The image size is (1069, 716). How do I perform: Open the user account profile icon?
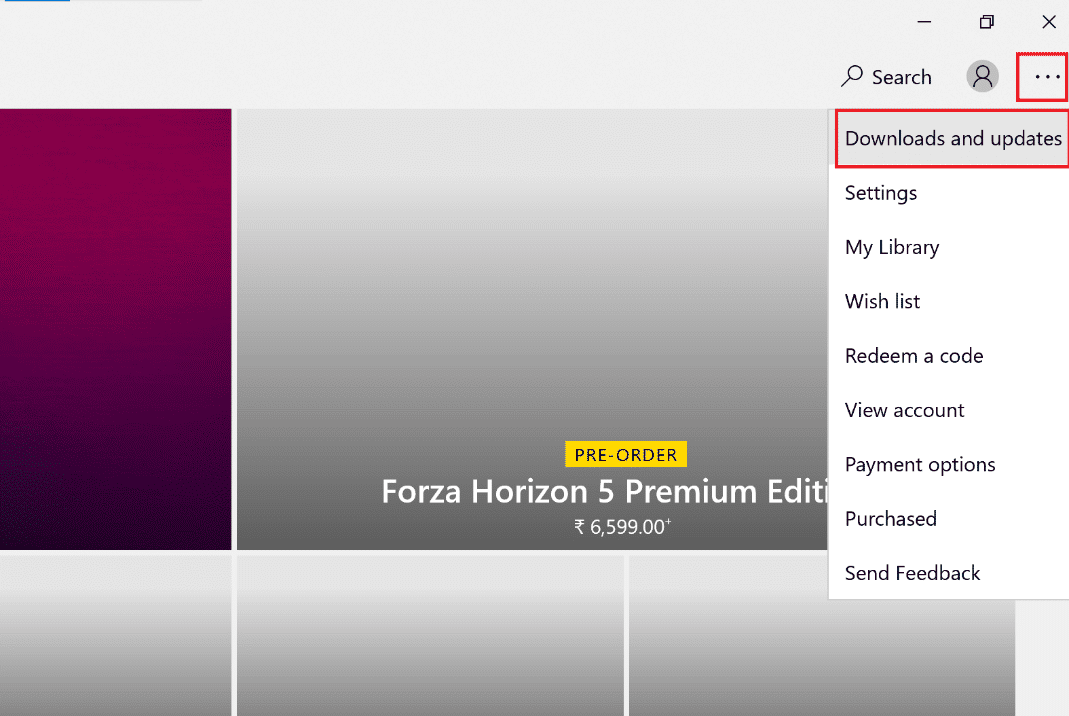coord(982,76)
